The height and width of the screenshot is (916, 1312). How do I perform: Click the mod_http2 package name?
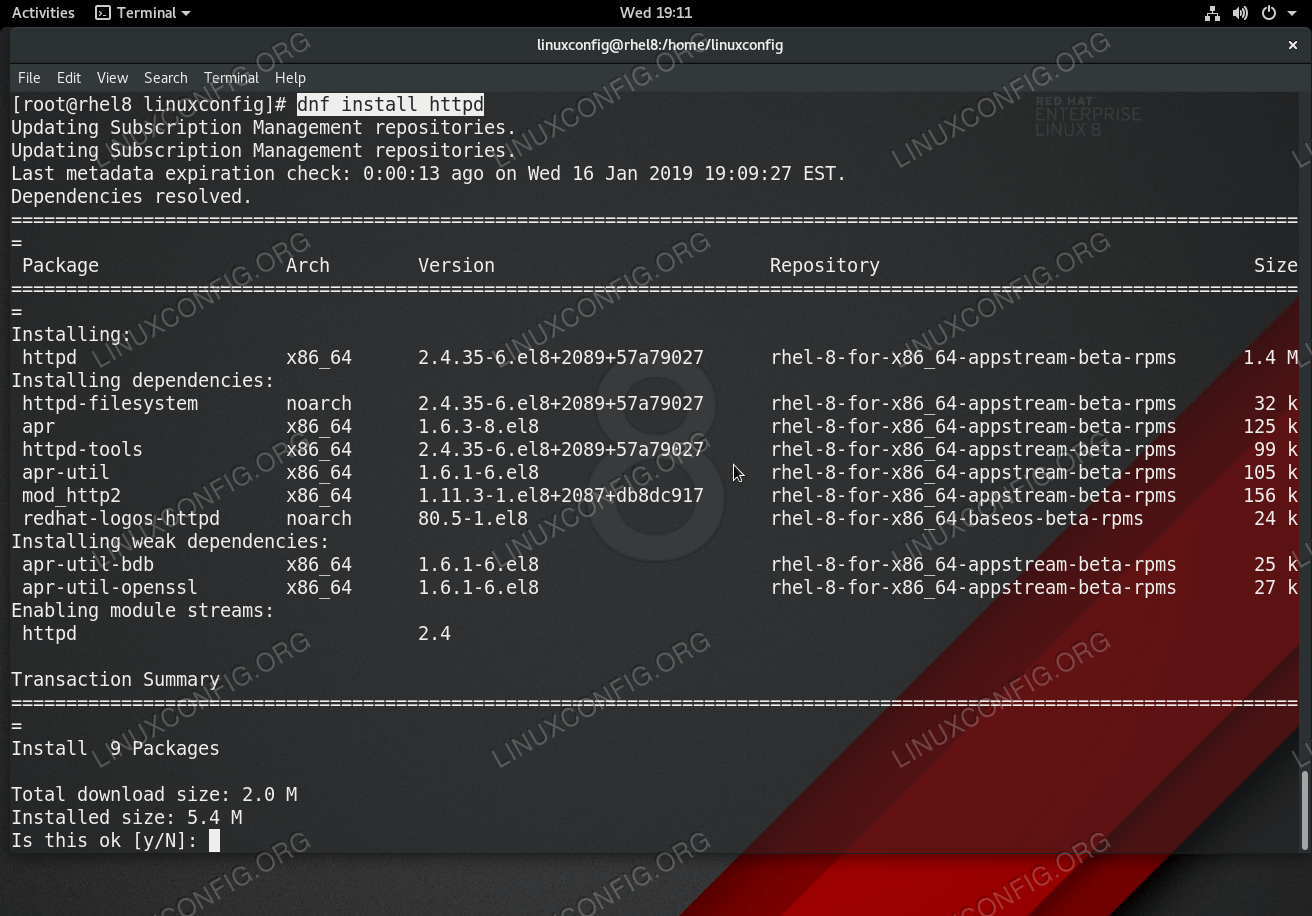pos(71,496)
